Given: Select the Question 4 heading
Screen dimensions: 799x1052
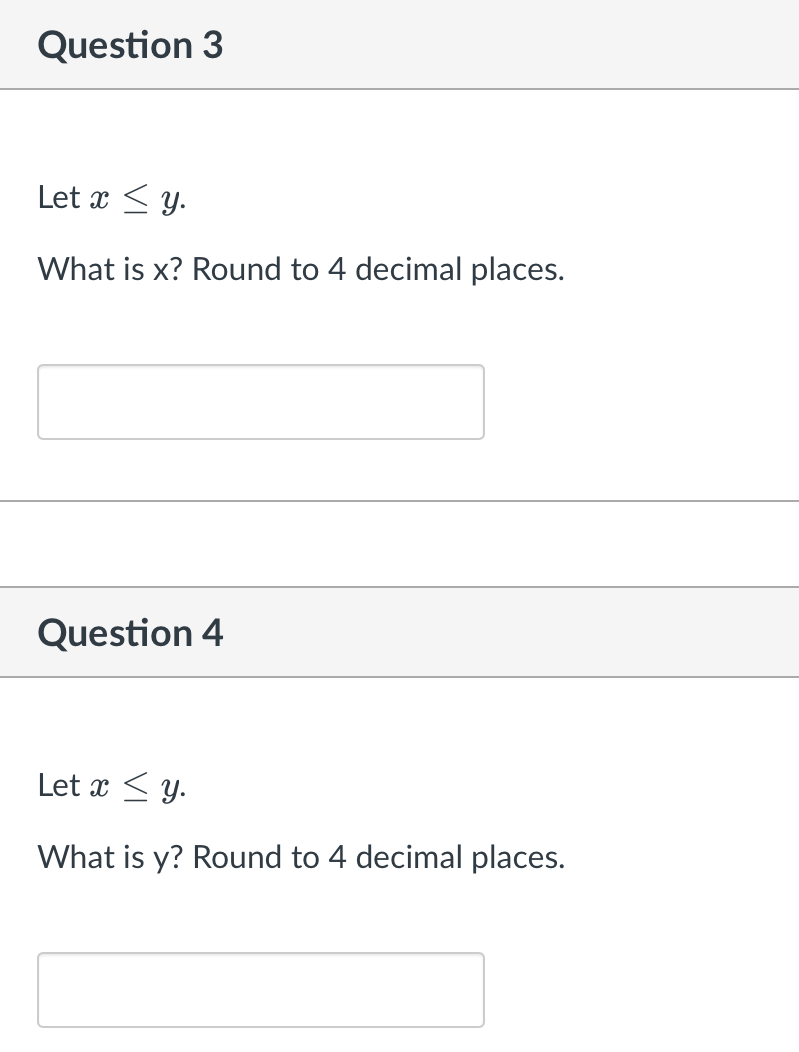Looking at the screenshot, I should (x=129, y=632).
